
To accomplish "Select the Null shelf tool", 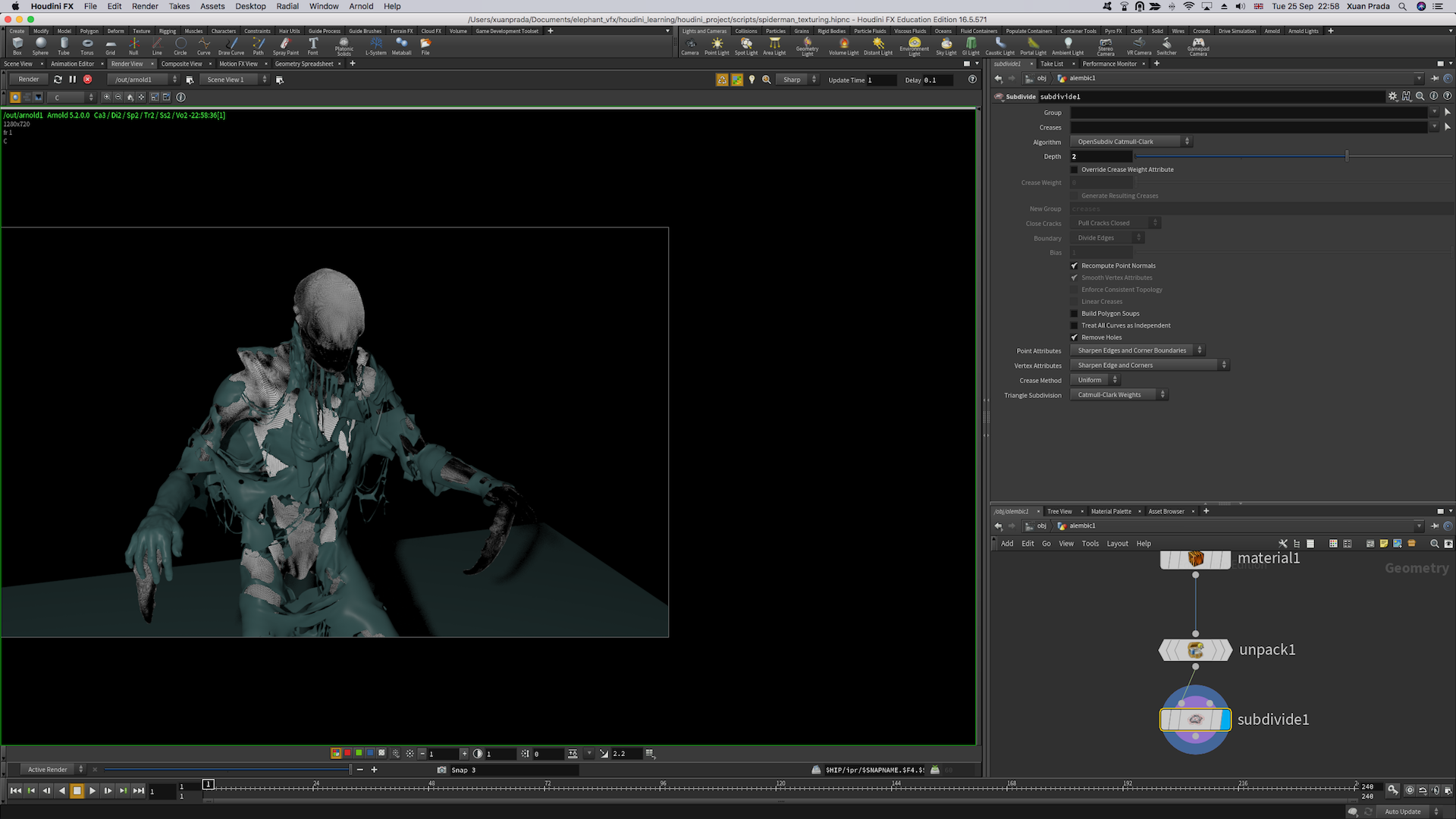I will (x=133, y=46).
